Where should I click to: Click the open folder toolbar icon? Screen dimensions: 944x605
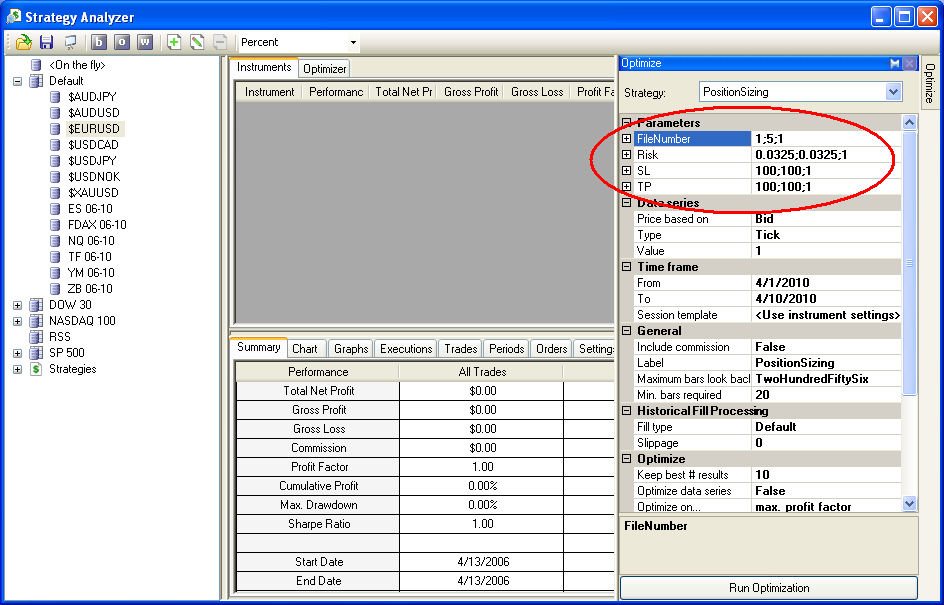[x=23, y=42]
